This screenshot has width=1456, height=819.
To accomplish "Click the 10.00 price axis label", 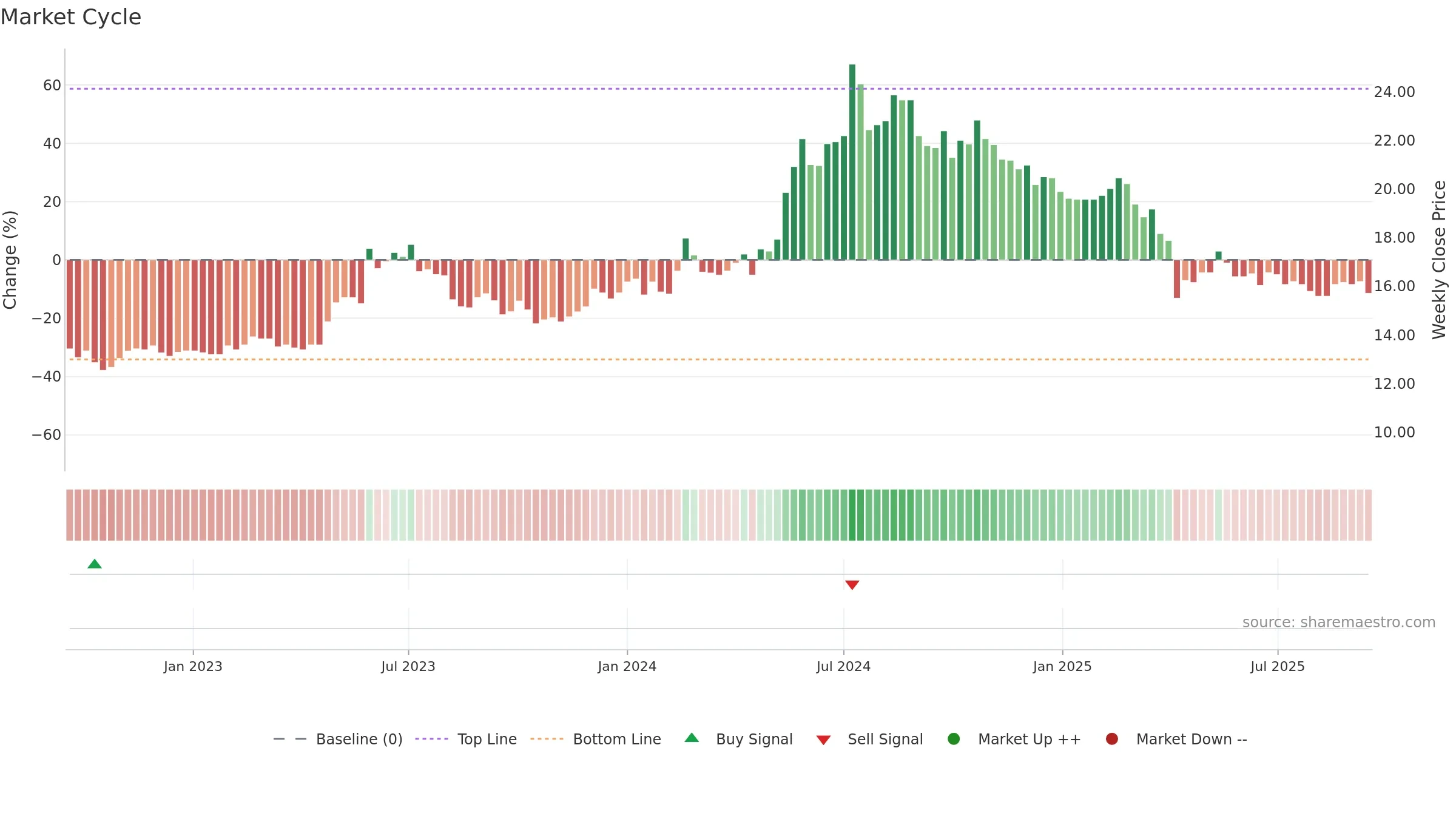I will point(1394,433).
